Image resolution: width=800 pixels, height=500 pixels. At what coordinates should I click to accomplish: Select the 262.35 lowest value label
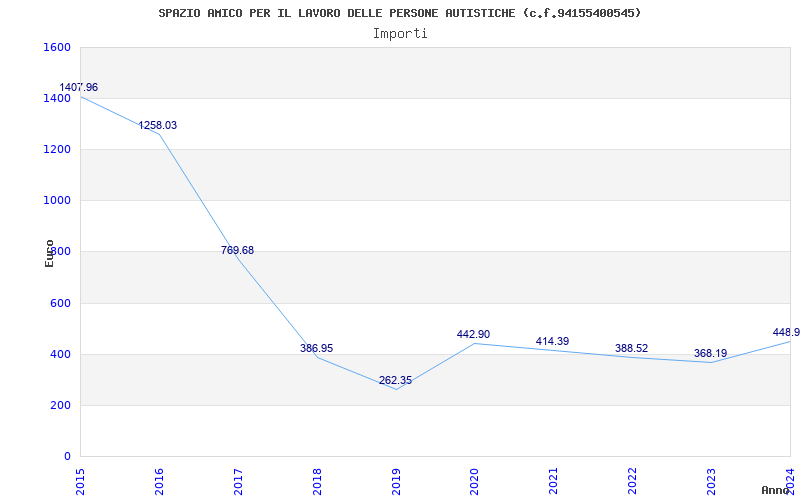[395, 381]
